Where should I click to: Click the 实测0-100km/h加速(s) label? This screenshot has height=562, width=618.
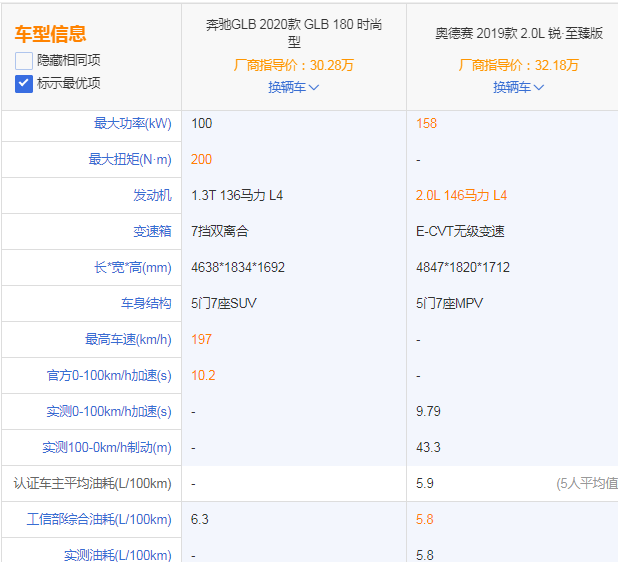pyautogui.click(x=108, y=411)
